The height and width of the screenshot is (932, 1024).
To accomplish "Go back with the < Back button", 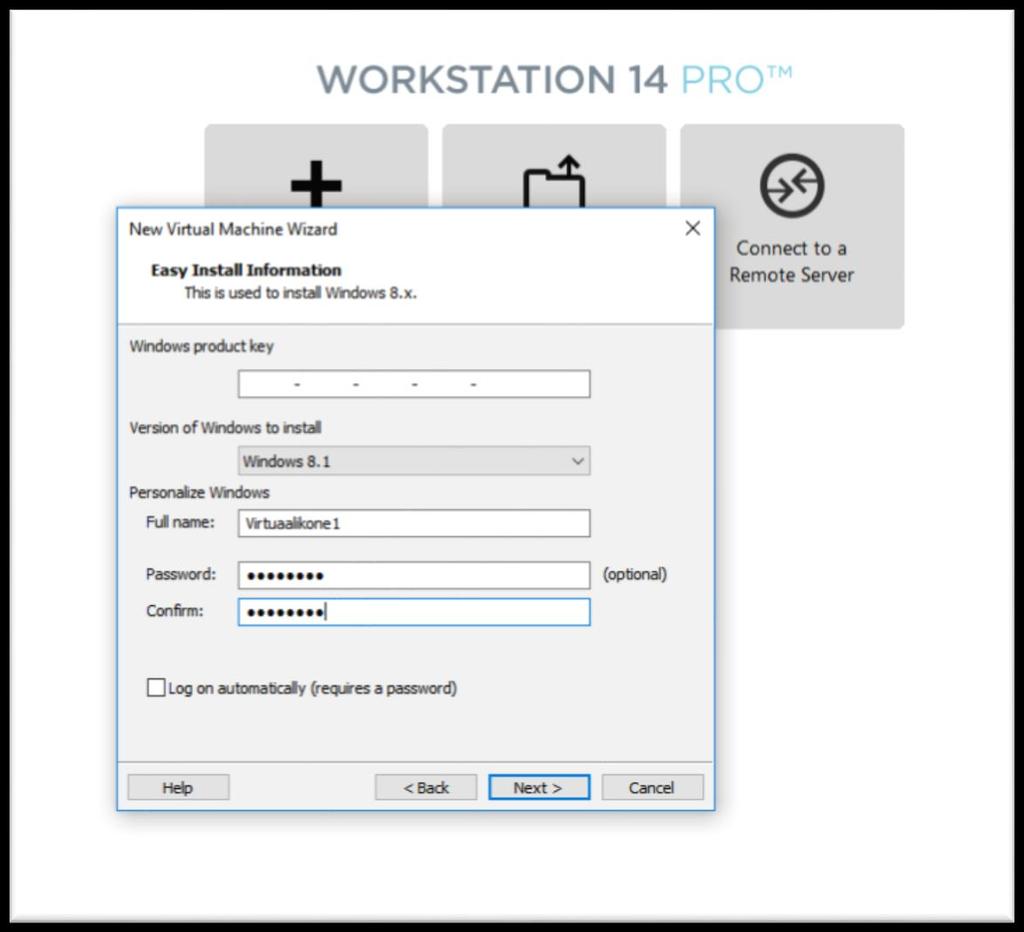I will [426, 788].
